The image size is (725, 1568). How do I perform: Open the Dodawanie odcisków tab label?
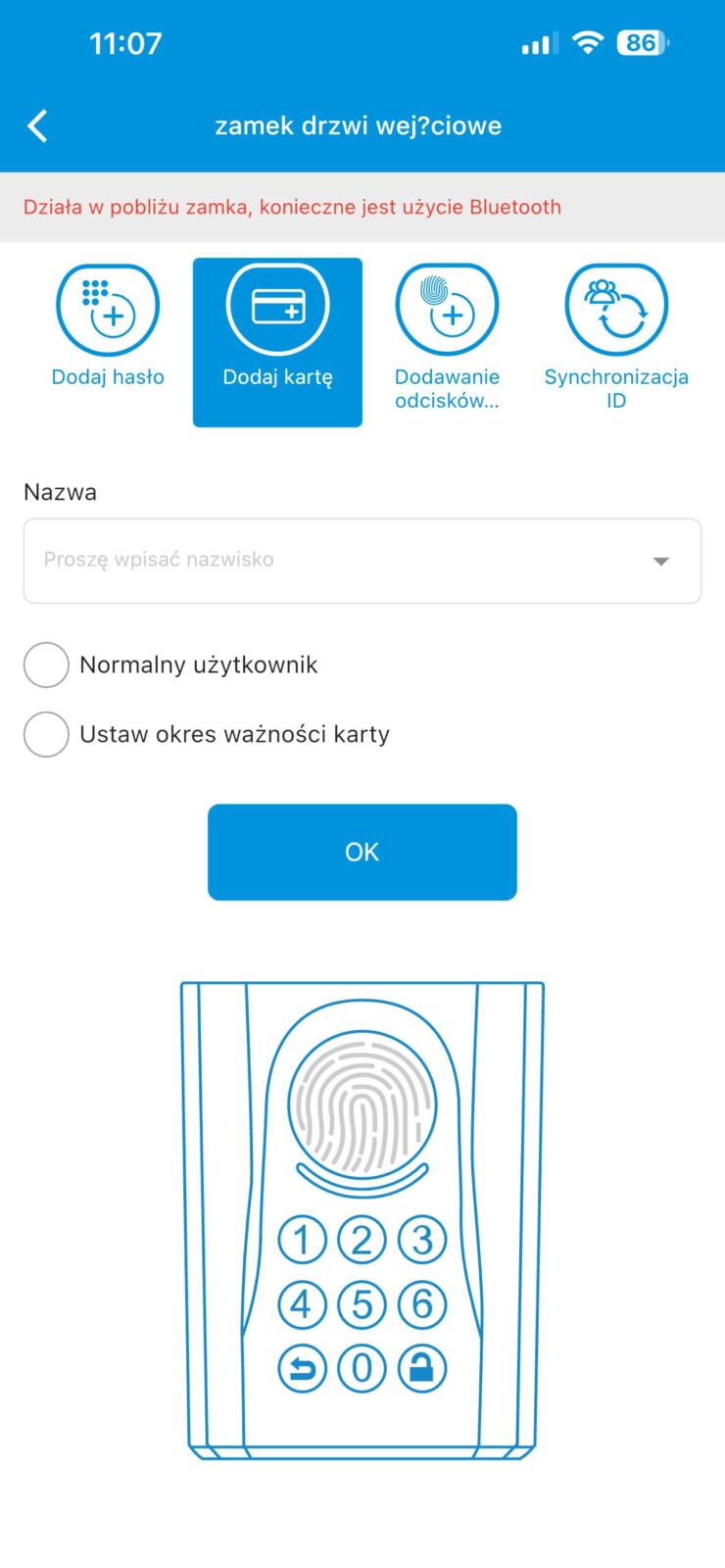tap(447, 389)
